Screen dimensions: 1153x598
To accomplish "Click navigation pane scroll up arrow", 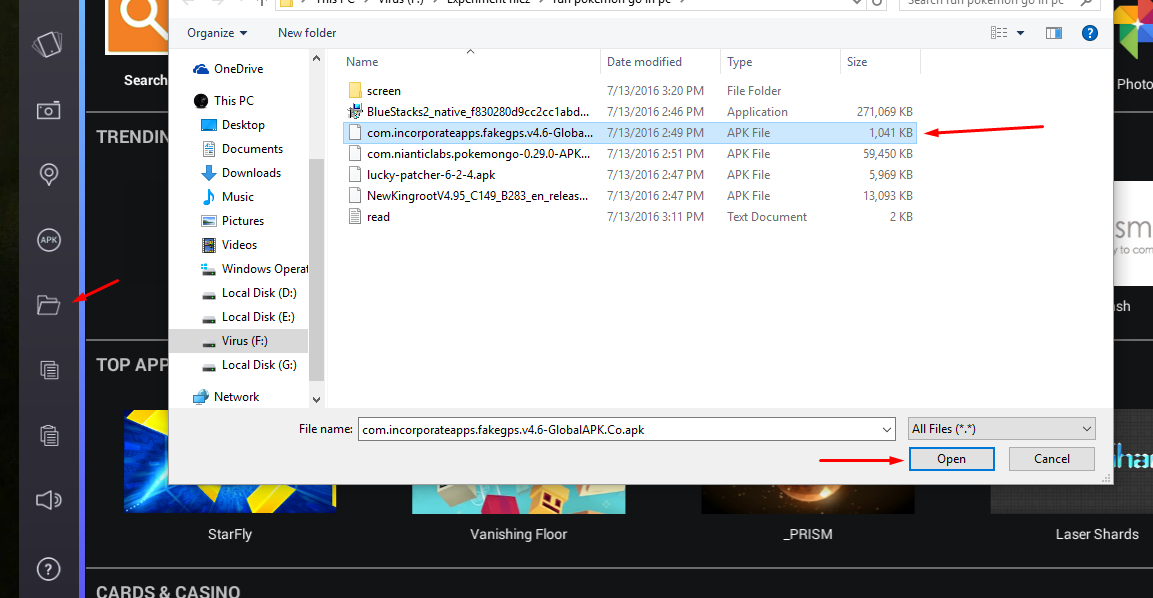I will click(x=317, y=58).
